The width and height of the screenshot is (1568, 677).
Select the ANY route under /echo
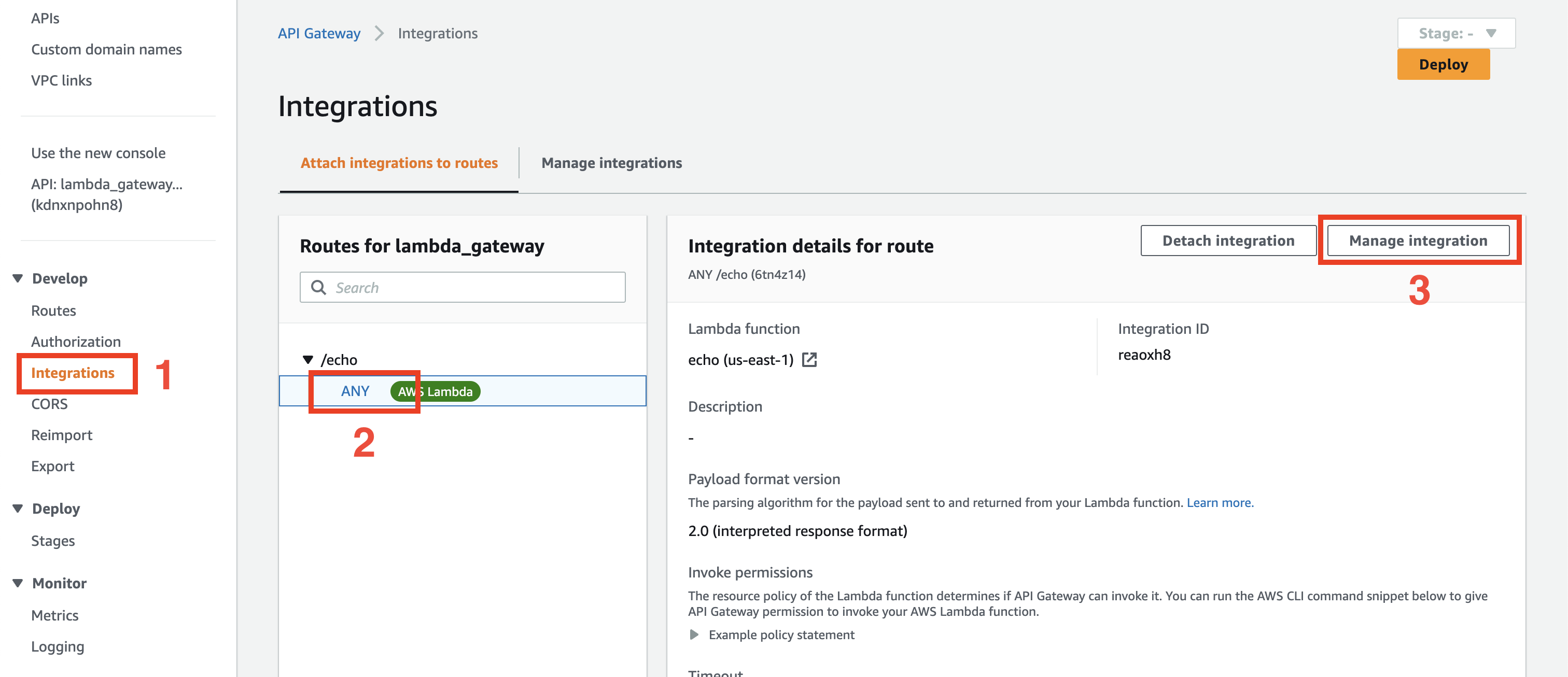coord(356,391)
